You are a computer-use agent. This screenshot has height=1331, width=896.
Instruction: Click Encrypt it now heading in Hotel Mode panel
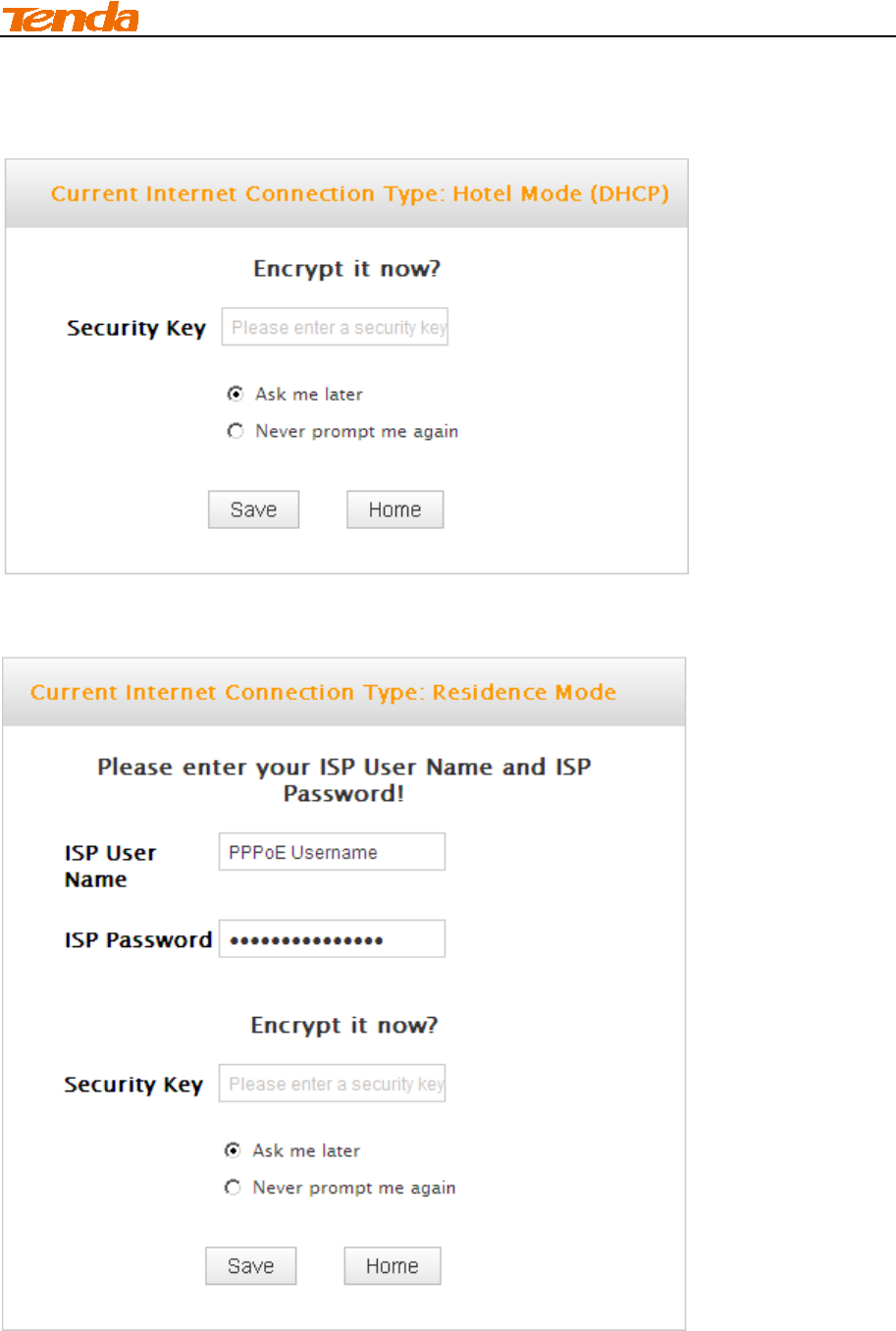pos(346,269)
